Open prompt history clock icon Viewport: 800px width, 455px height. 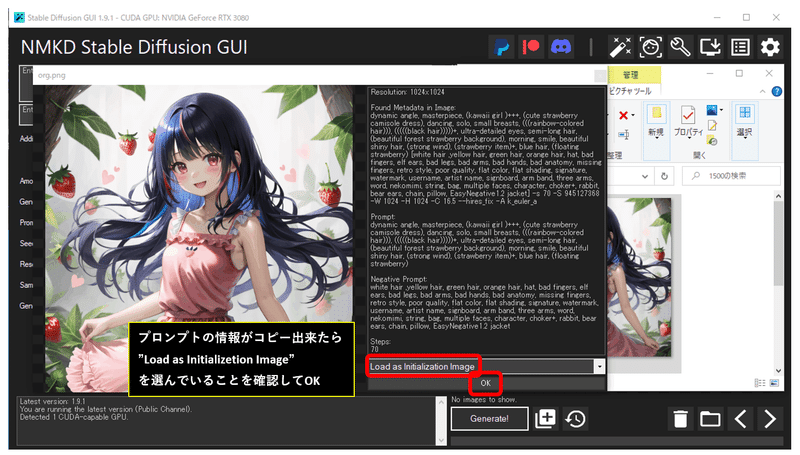(576, 419)
